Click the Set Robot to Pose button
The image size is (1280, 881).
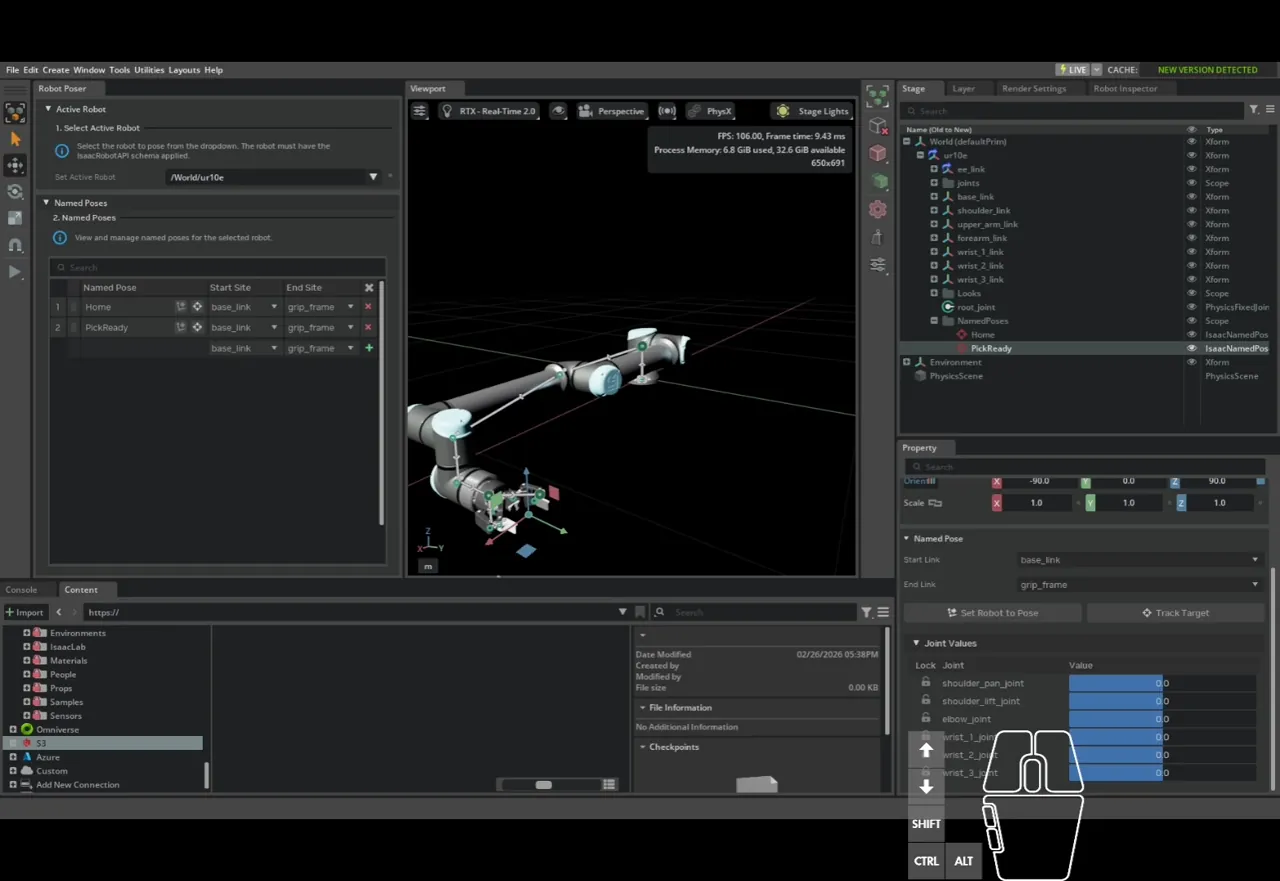(992, 613)
